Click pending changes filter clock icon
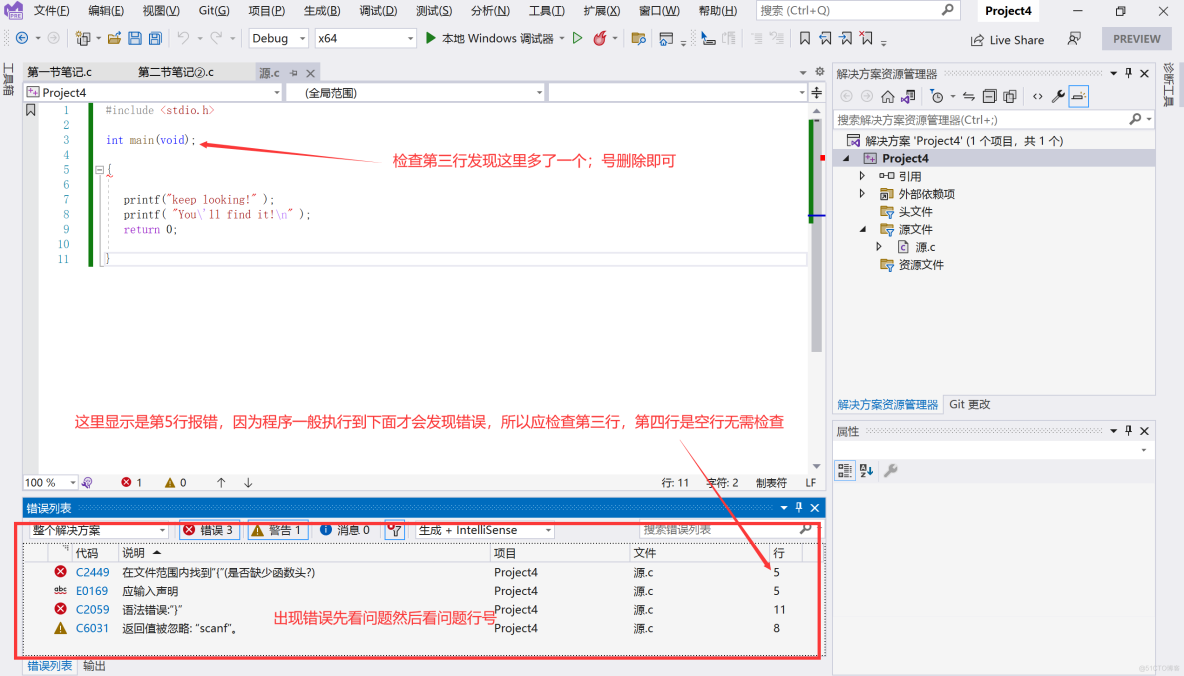Screen dimensions: 1184x676 pos(936,96)
